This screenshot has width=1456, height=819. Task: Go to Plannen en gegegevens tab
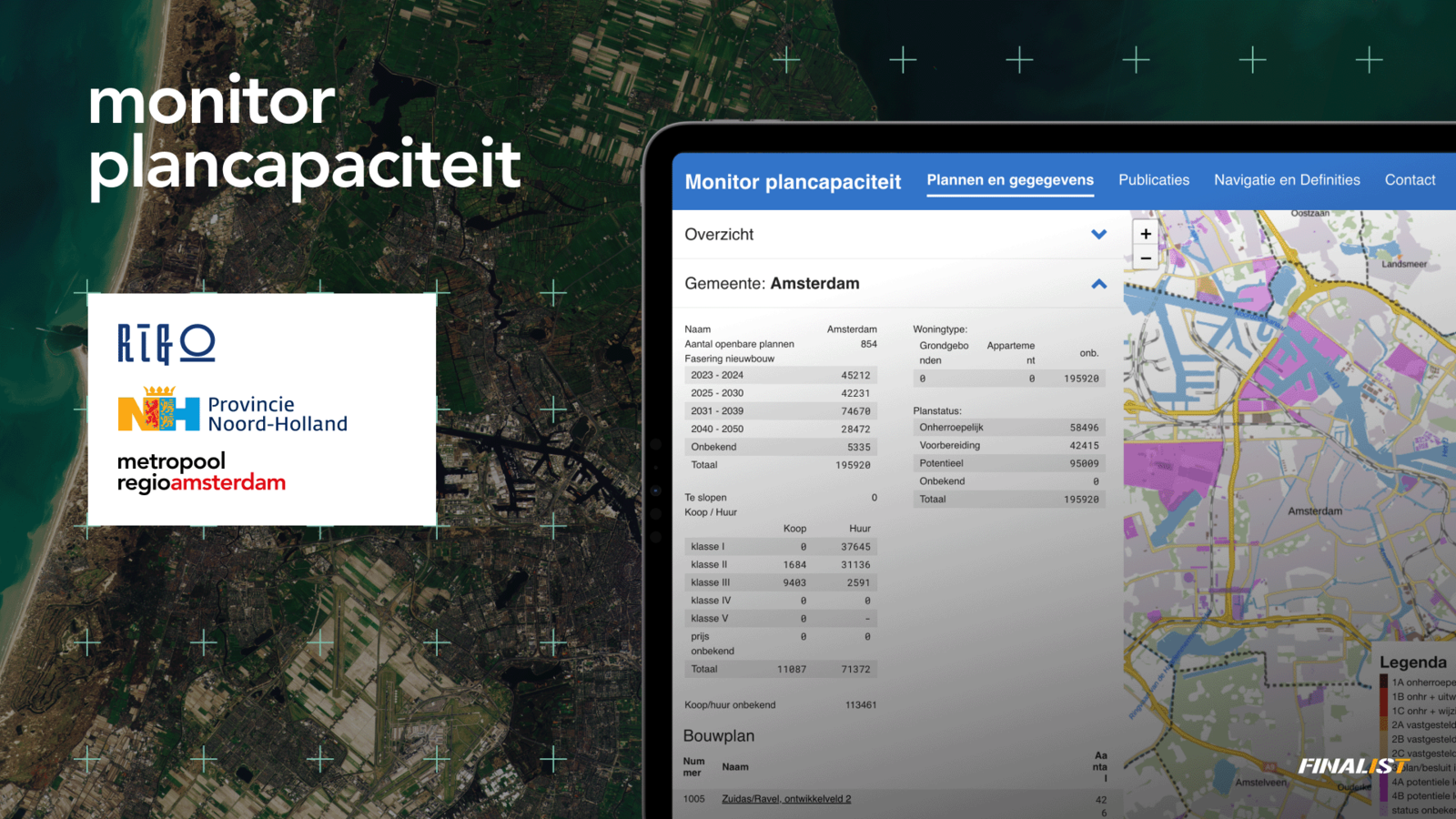click(1009, 179)
